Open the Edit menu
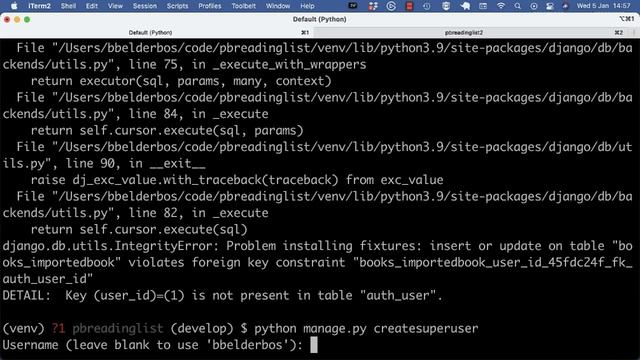The height and width of the screenshot is (360, 640). tap(92, 6)
